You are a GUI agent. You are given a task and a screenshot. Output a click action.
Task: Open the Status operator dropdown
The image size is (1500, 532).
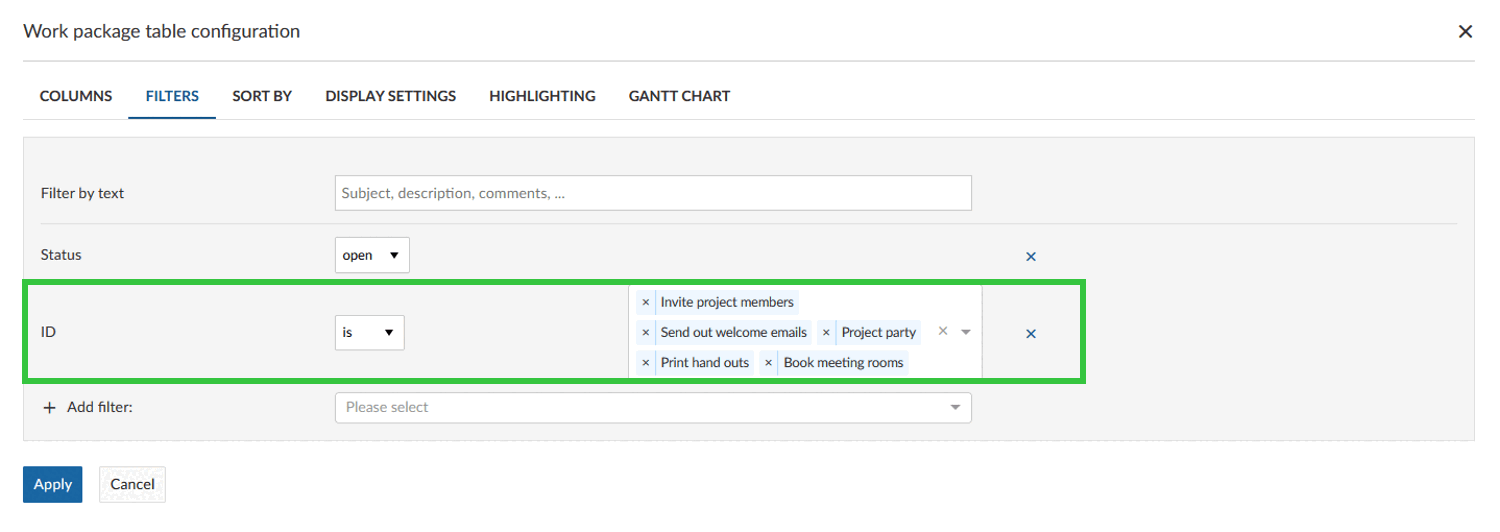372,255
